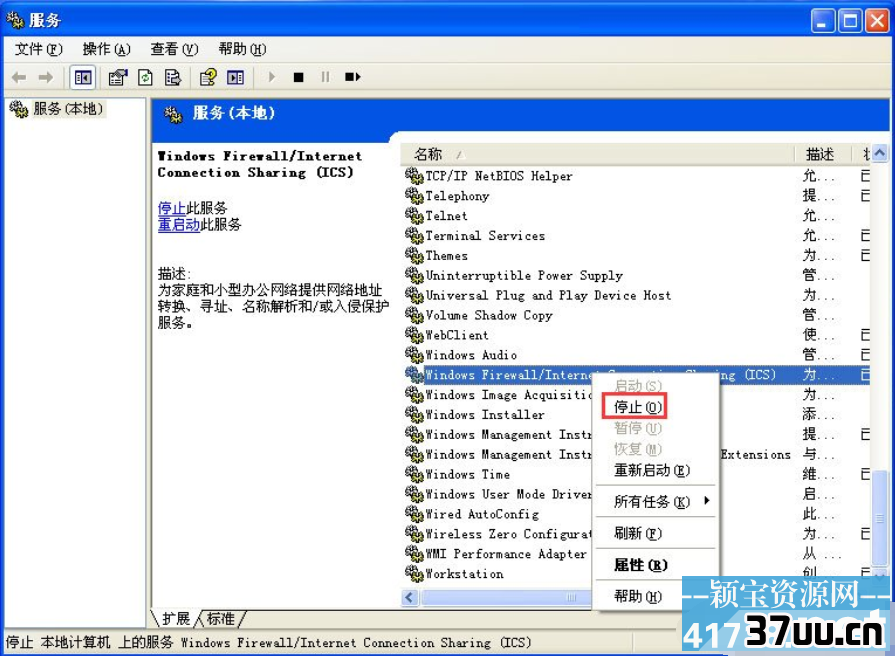Click the gear icon of WebClient service
The width and height of the screenshot is (895, 656).
pyautogui.click(x=414, y=335)
